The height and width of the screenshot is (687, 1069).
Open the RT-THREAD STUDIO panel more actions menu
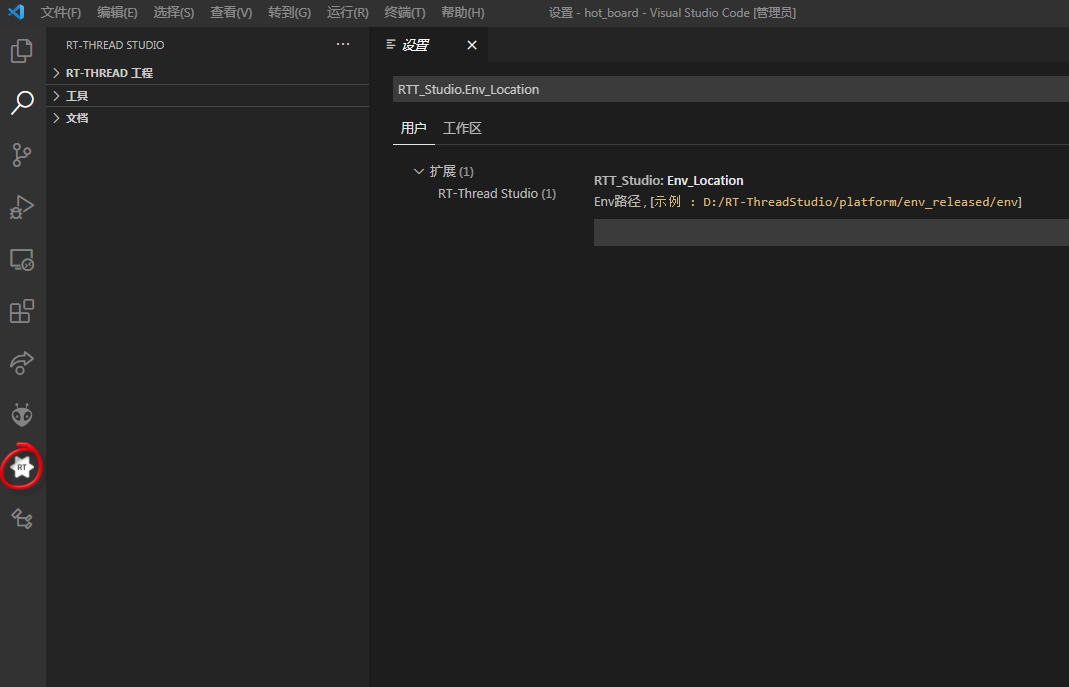tap(343, 44)
